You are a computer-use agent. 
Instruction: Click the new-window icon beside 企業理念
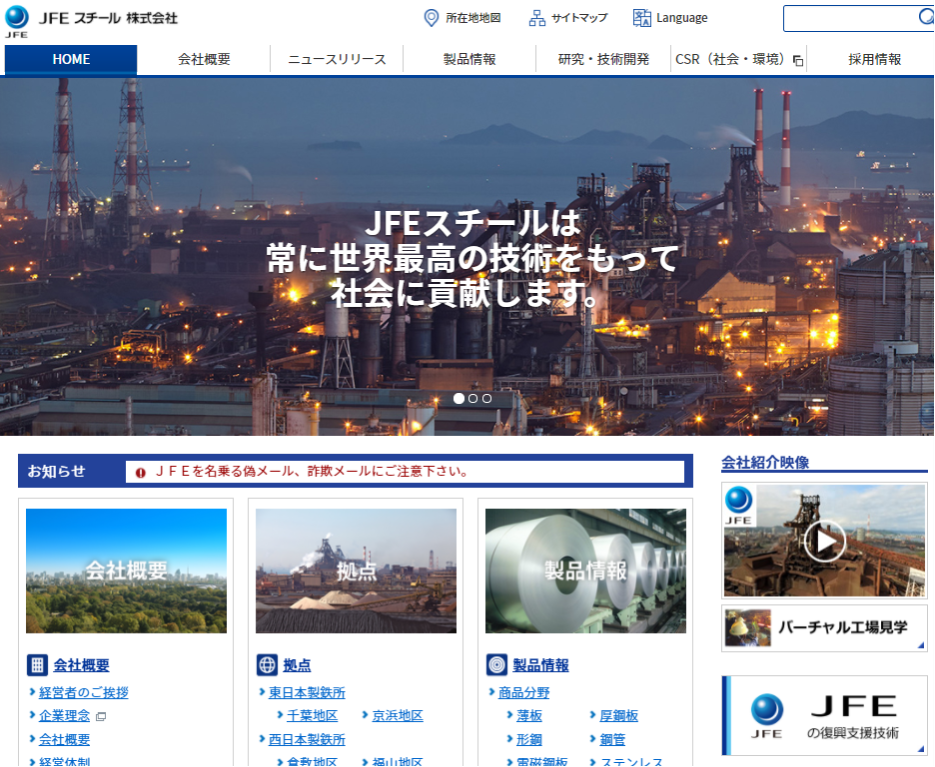(101, 716)
